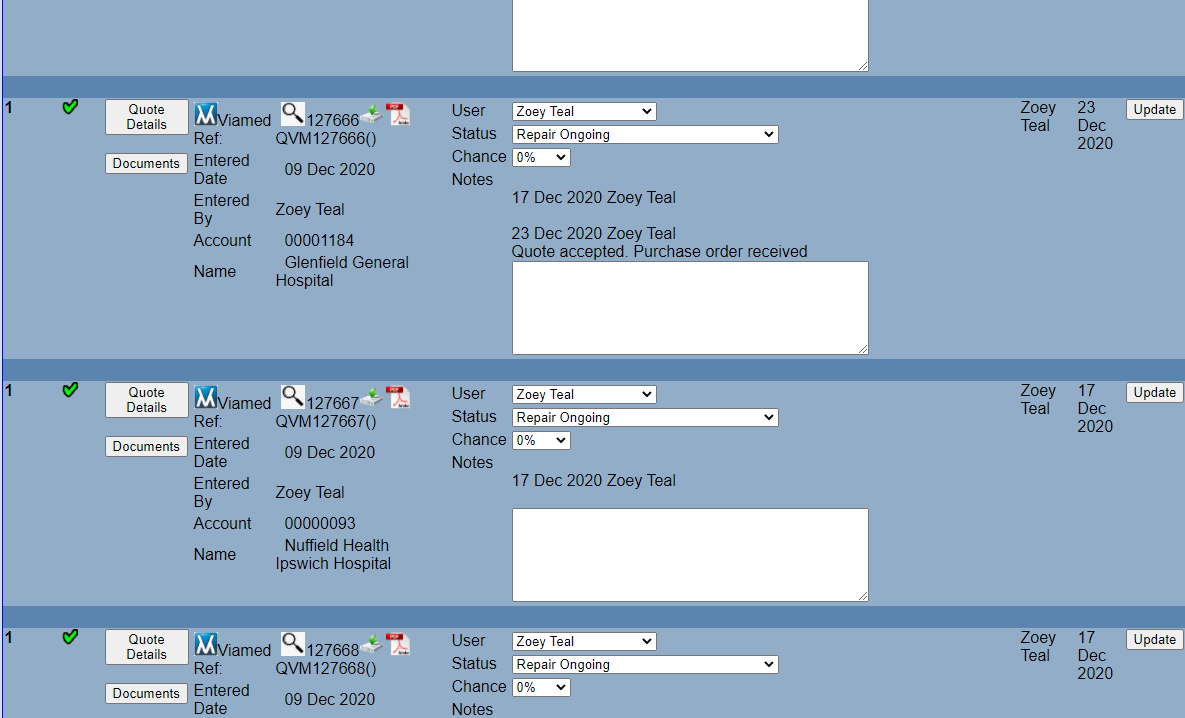Open PDF icon for quote 127666
This screenshot has width=1185, height=718.
pyautogui.click(x=399, y=114)
